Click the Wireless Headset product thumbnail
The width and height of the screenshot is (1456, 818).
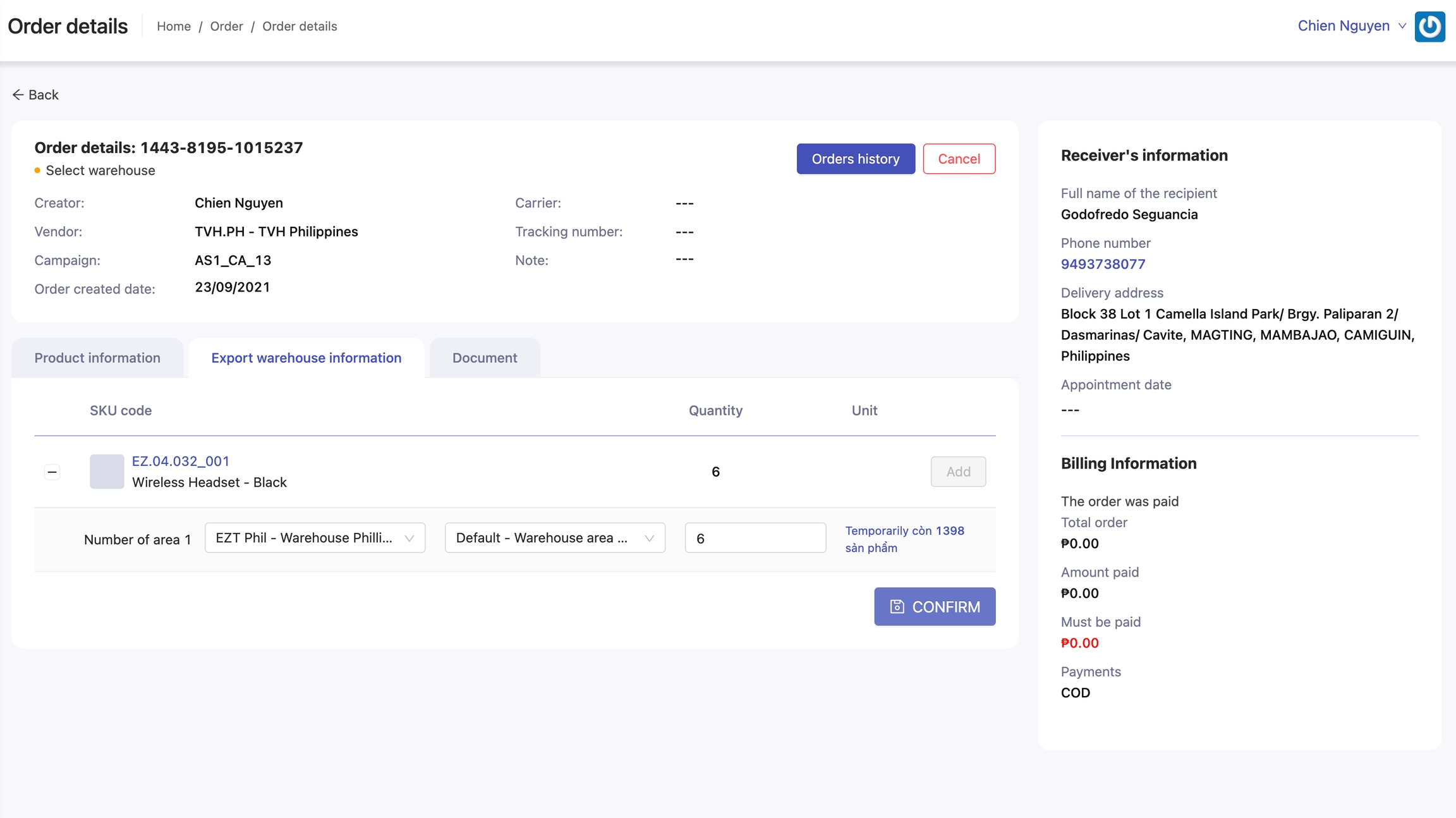click(x=107, y=472)
